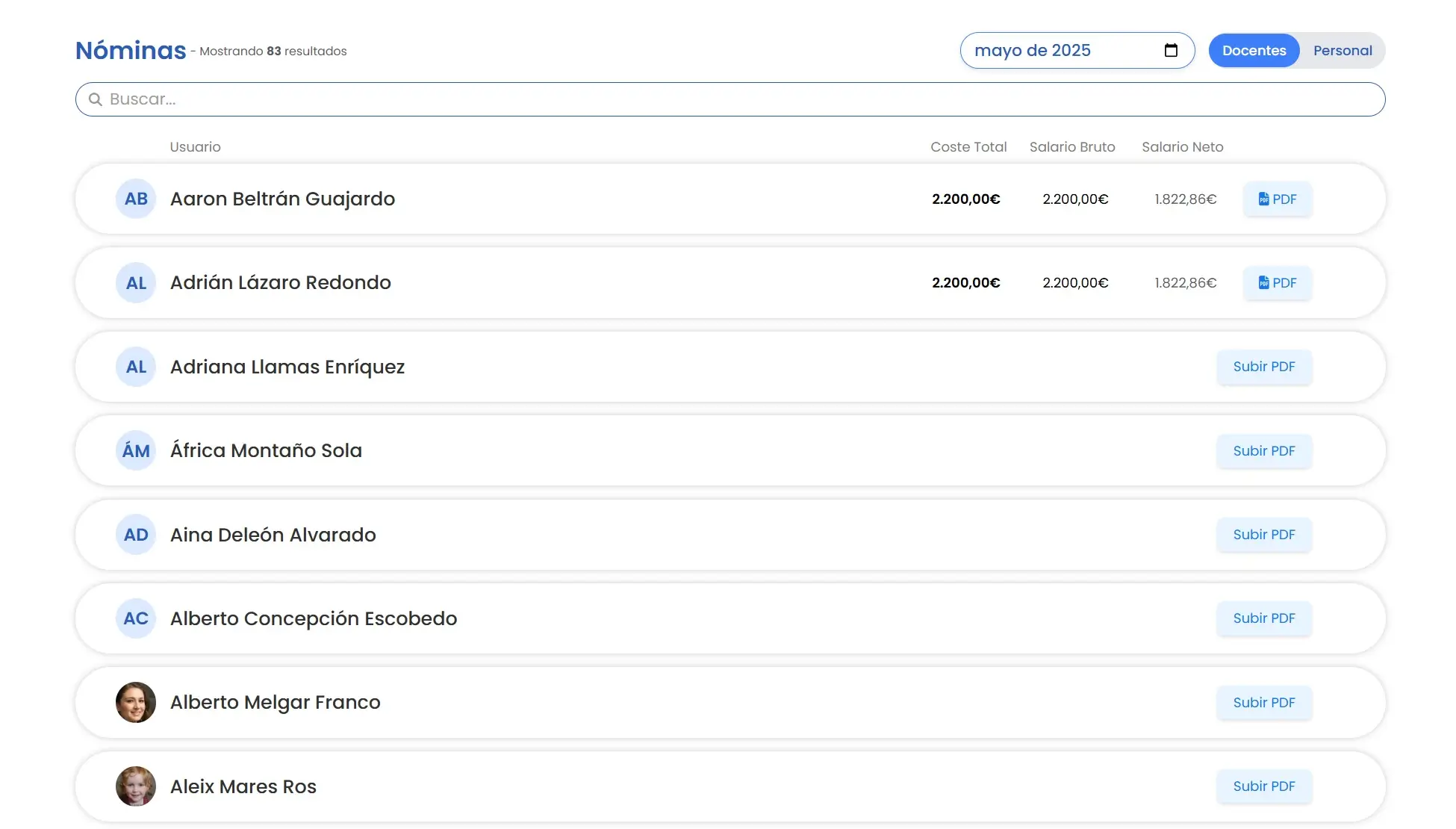Click Alberto Melgar Franco's profile photo
Viewport: 1456px width, 829px height.
(136, 702)
